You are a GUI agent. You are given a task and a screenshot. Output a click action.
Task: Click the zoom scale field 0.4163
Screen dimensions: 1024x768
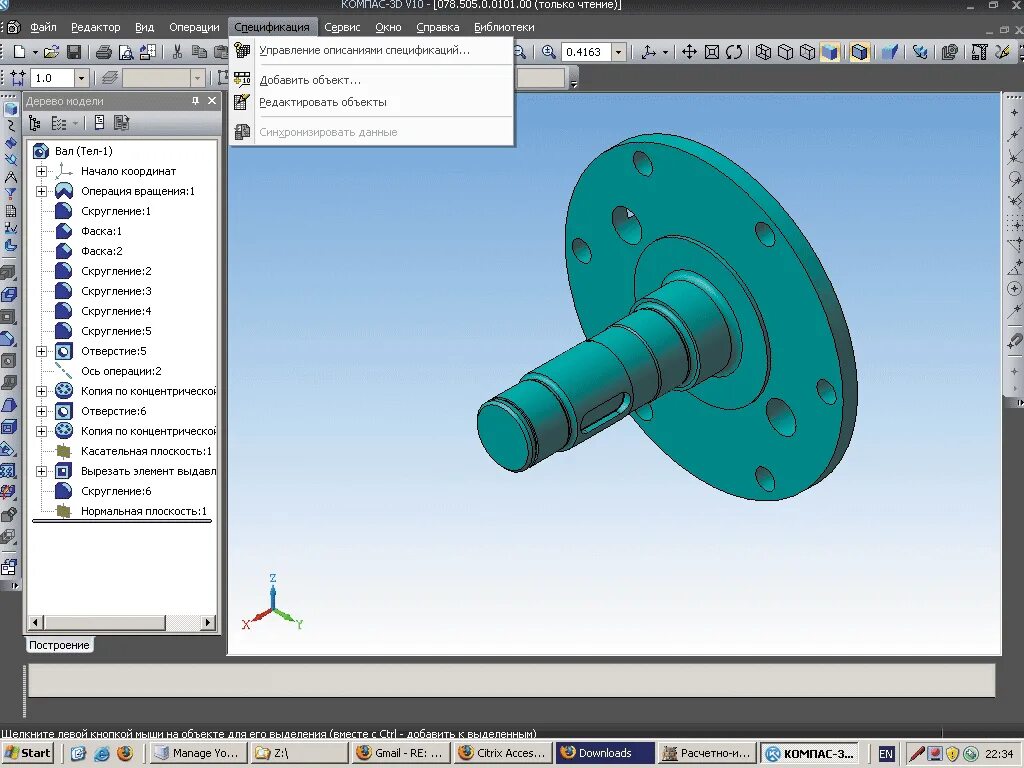586,52
